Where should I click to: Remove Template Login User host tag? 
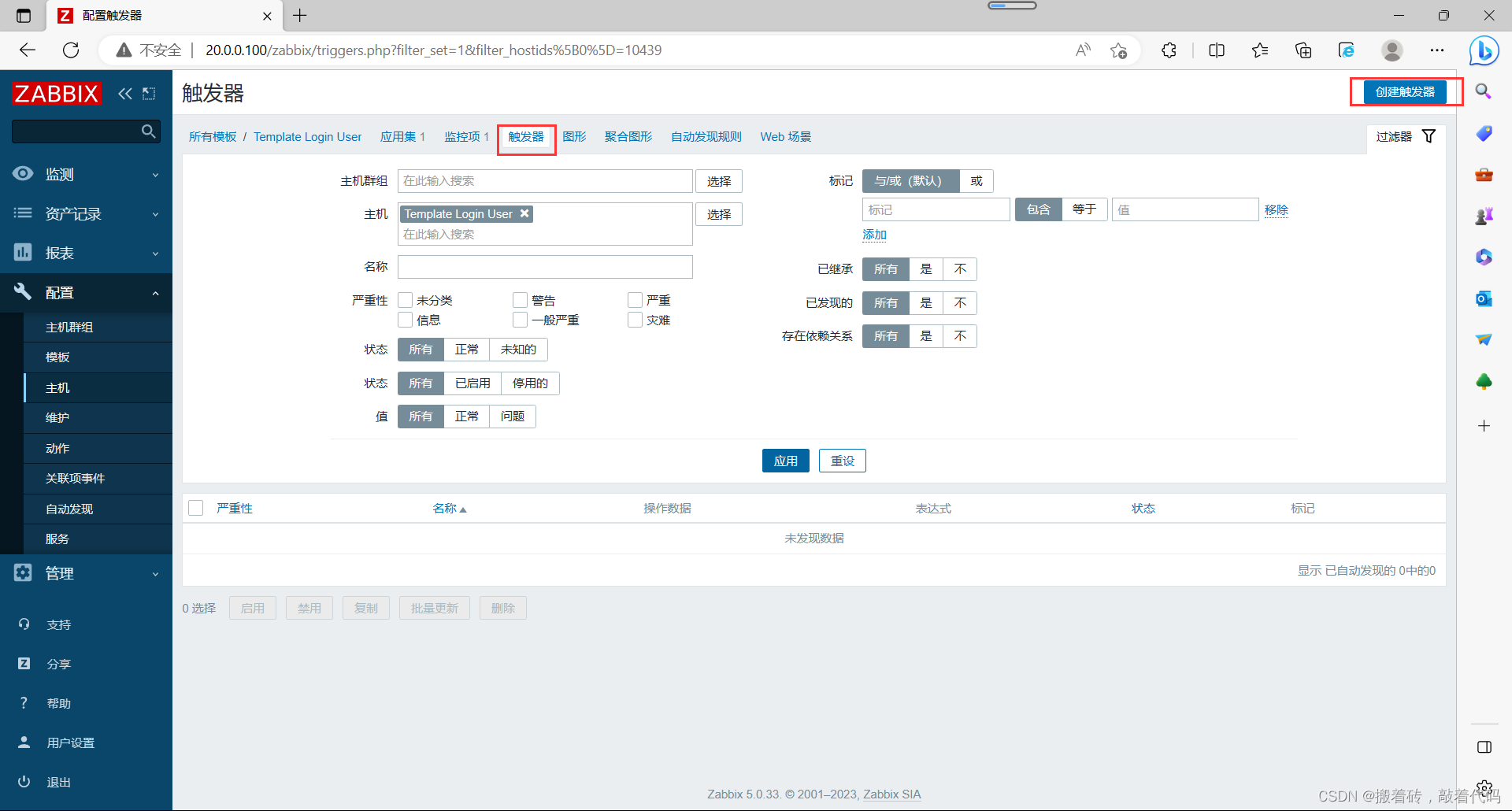pyautogui.click(x=524, y=213)
